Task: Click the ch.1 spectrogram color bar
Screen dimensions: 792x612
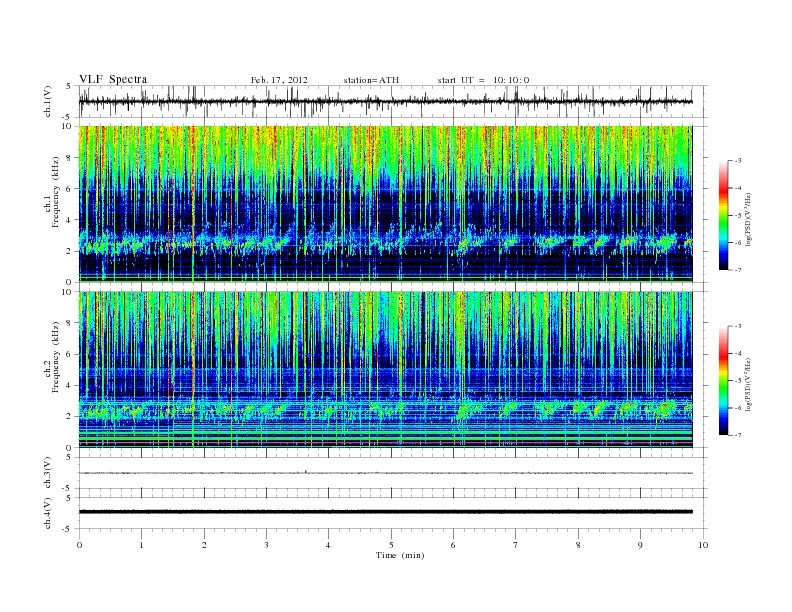Action: click(723, 215)
